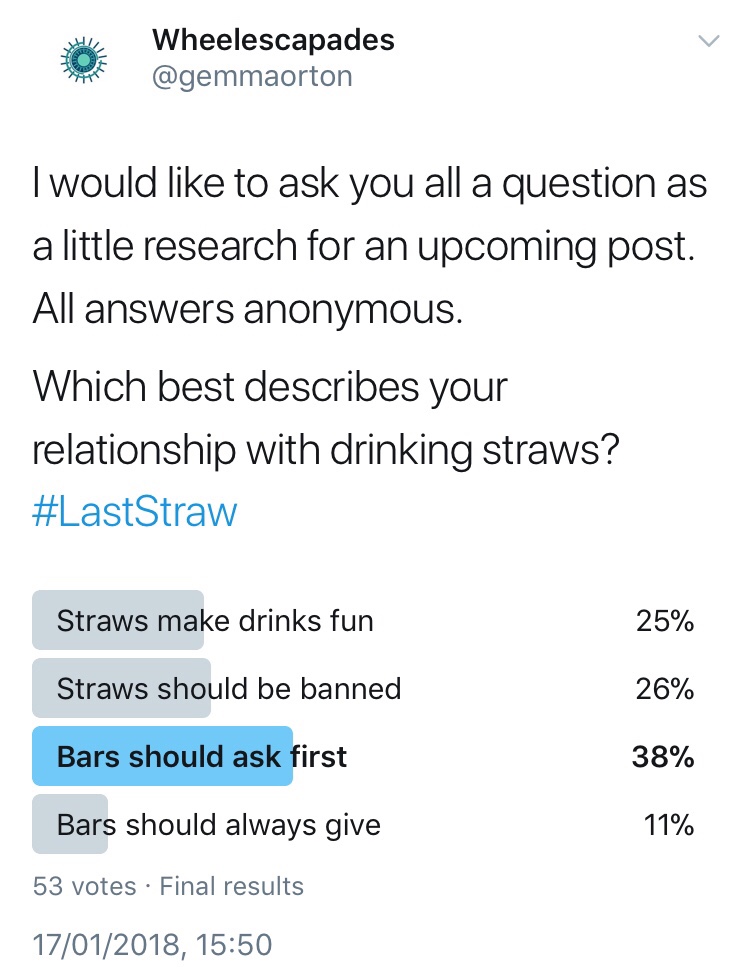Select the "Straws should be banned" poll option
Screen dimensions: 748x980
[228, 689]
